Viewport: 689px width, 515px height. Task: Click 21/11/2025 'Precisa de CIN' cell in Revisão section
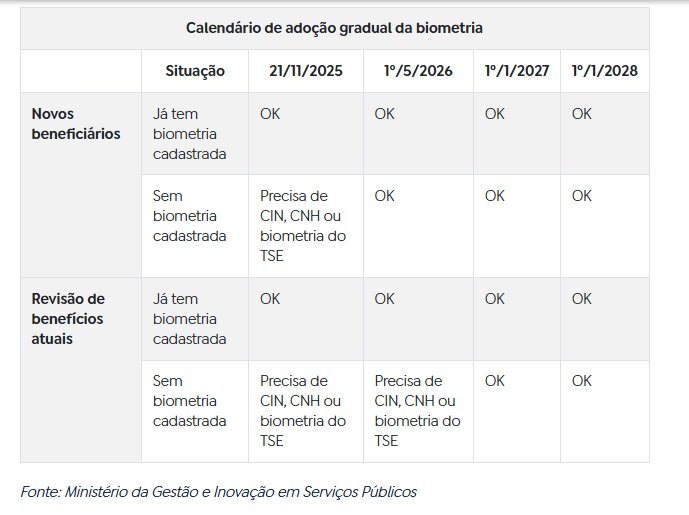click(303, 410)
